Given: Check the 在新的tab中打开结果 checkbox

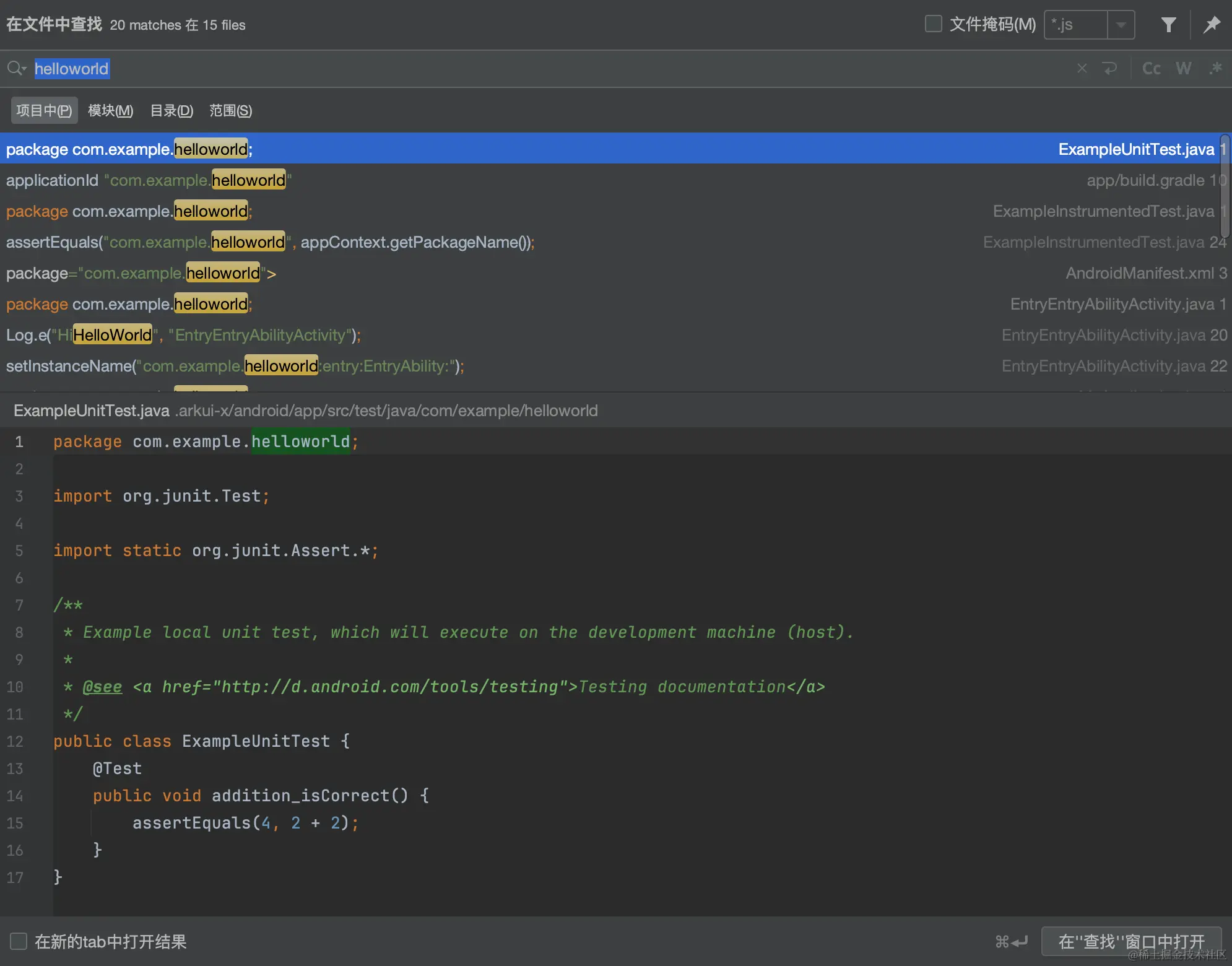Looking at the screenshot, I should click(x=19, y=941).
